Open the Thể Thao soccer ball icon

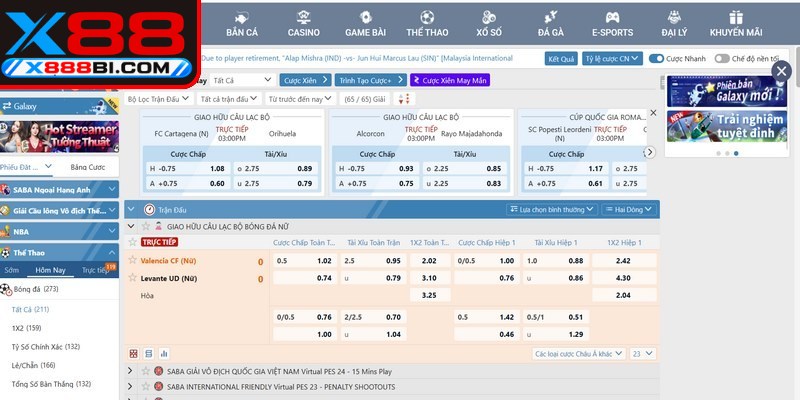coord(427,17)
